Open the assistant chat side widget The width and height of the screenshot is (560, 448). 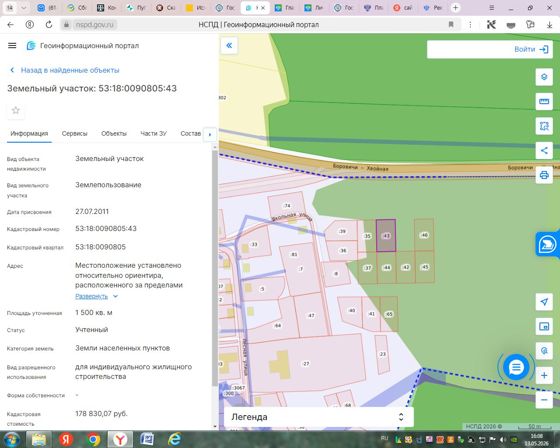(548, 244)
